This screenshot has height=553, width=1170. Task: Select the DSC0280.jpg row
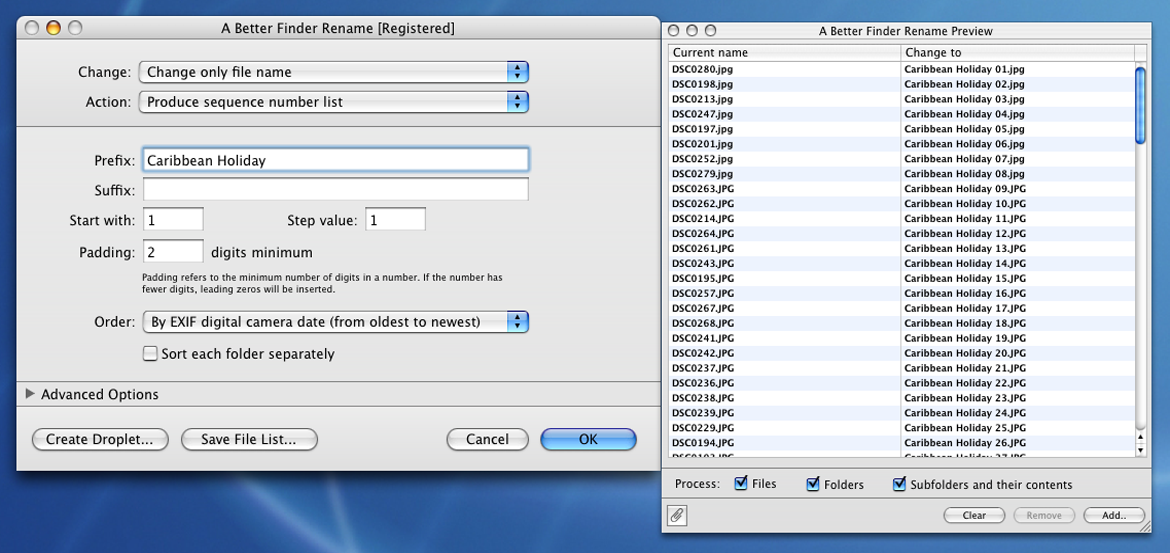(x=901, y=69)
